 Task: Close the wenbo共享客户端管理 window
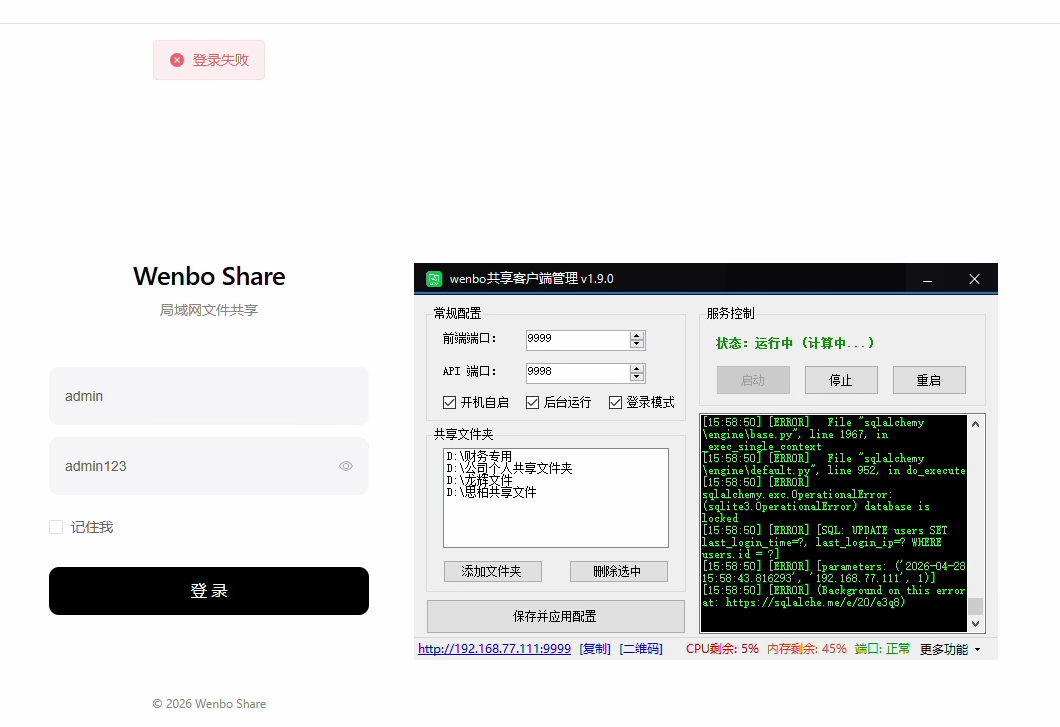click(974, 279)
